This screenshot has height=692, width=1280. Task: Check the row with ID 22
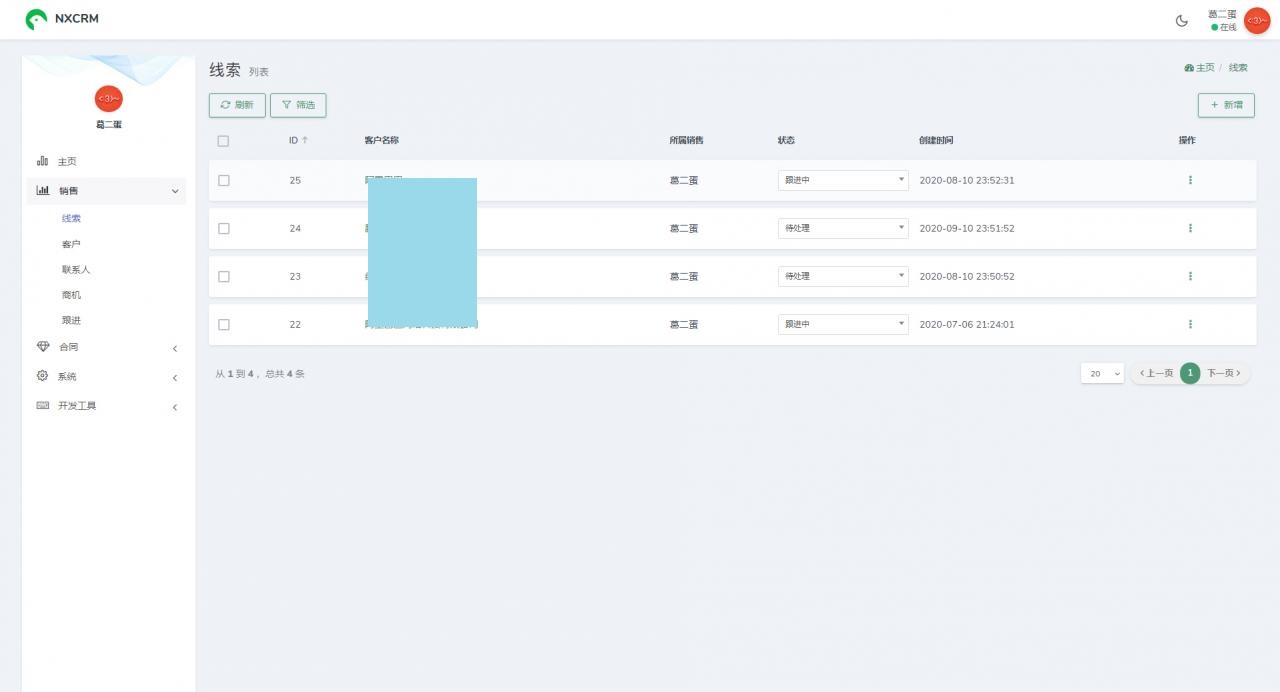point(223,324)
